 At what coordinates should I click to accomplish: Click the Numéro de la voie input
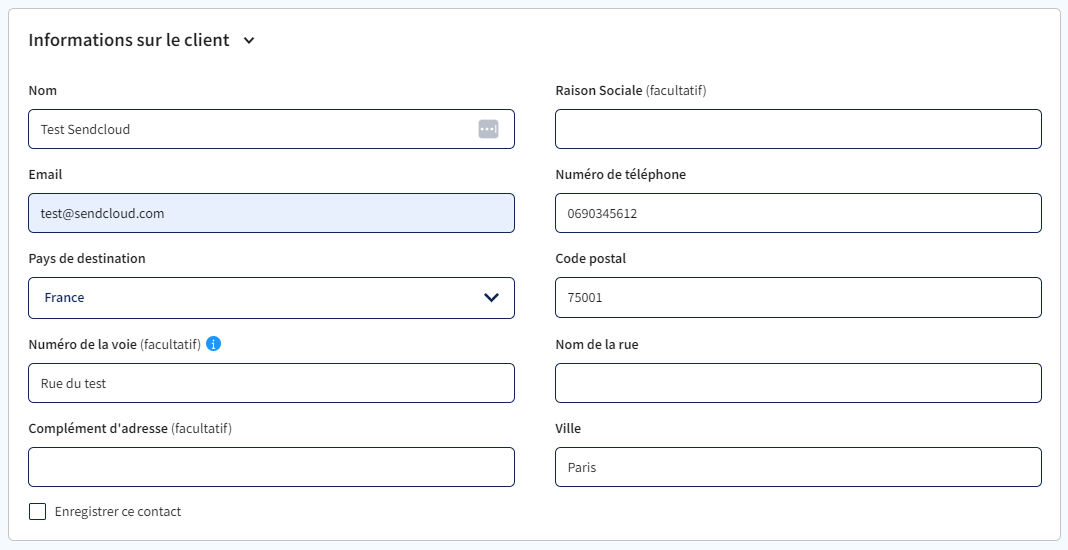point(271,383)
